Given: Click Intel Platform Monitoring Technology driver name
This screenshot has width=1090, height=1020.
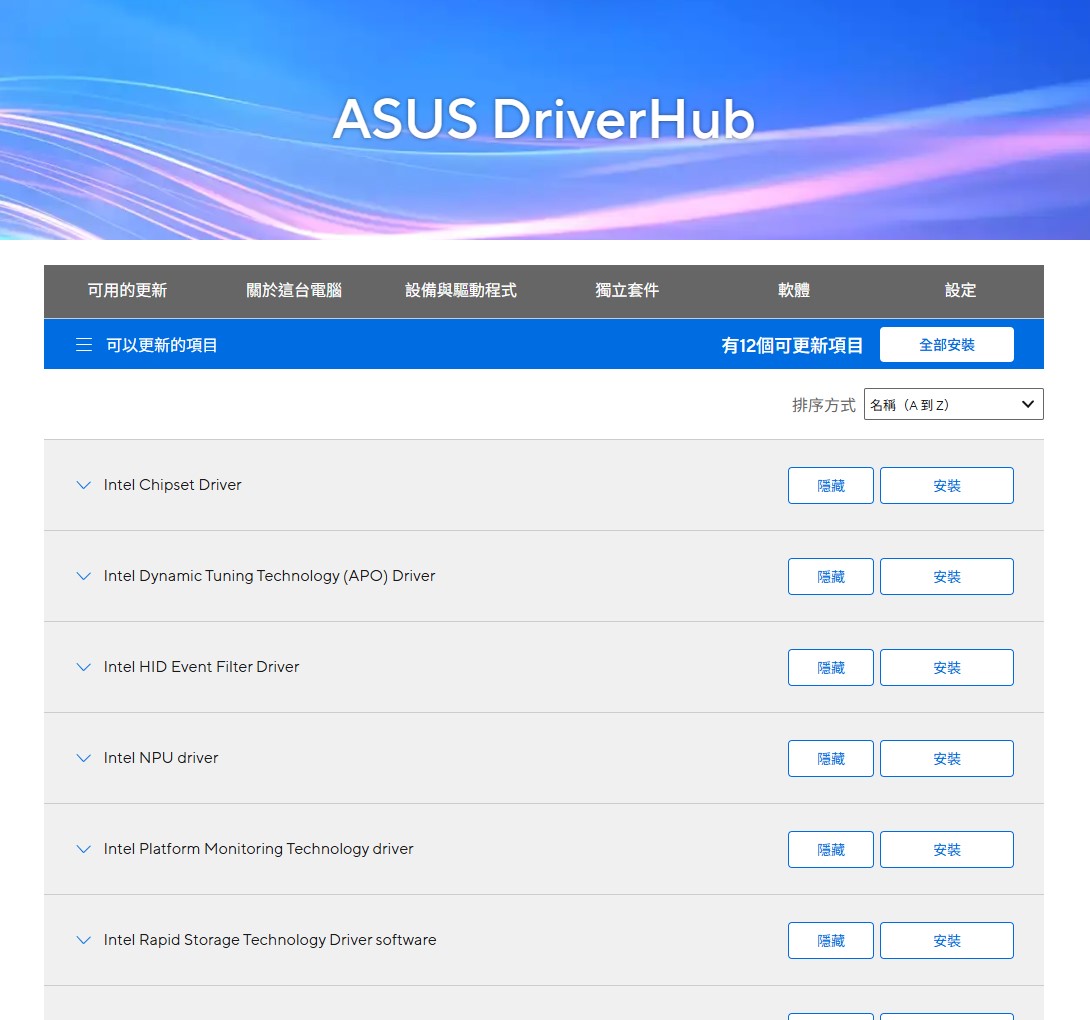Looking at the screenshot, I should [259, 849].
